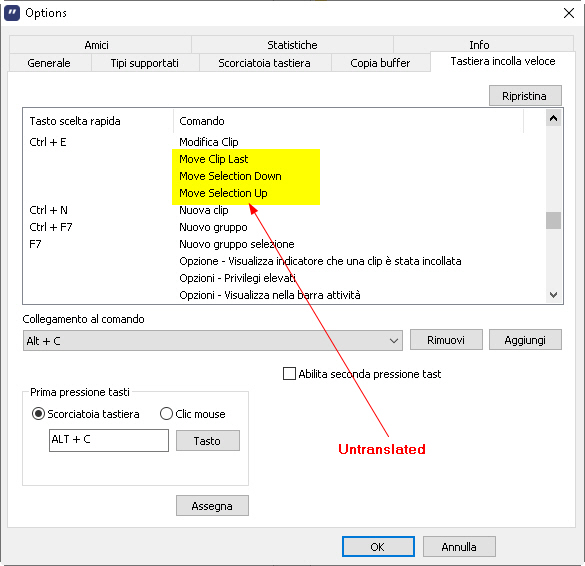
Task: Click the Rimuovi button
Action: click(446, 340)
